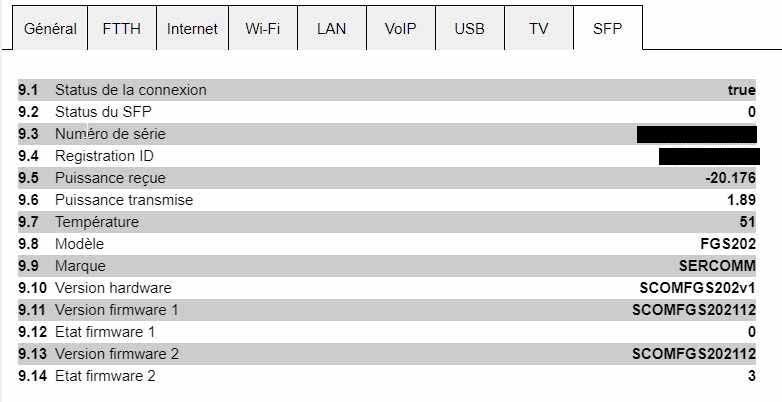Go to the Wi-Fi tab
This screenshot has width=782, height=402.
[x=264, y=29]
